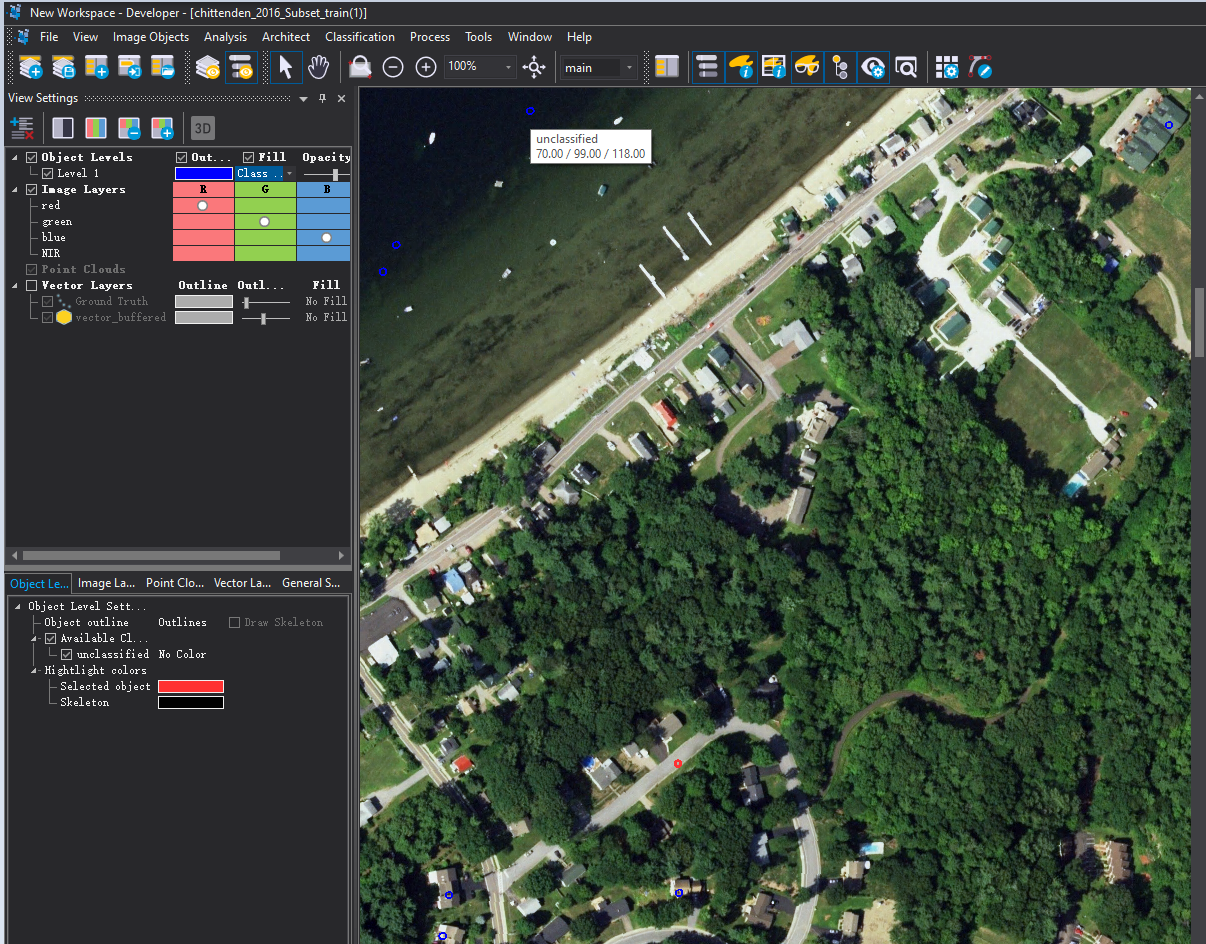Toggle the 3D view button

click(203, 128)
